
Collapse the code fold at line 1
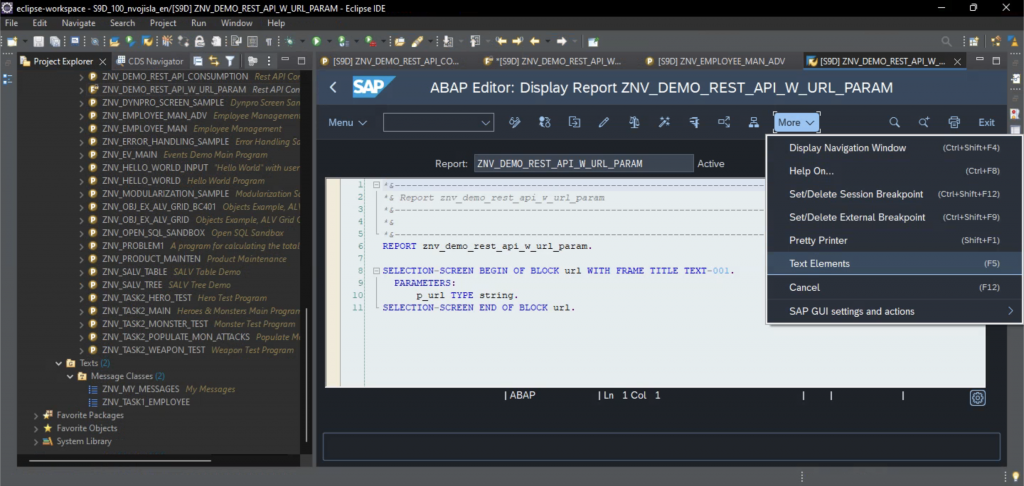click(376, 186)
